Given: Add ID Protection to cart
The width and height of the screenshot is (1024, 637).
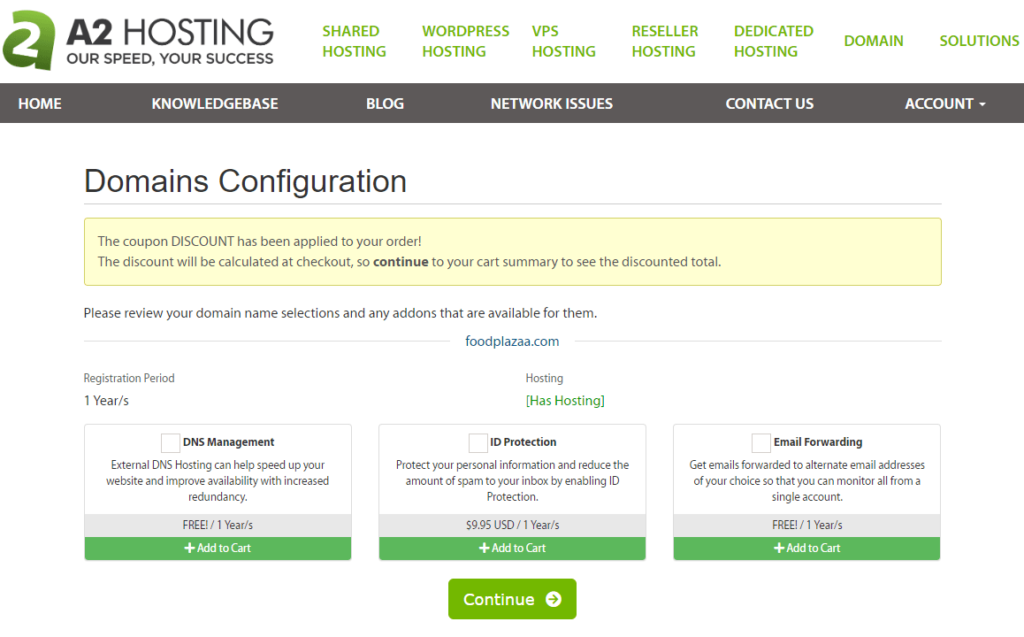Looking at the screenshot, I should 512,548.
